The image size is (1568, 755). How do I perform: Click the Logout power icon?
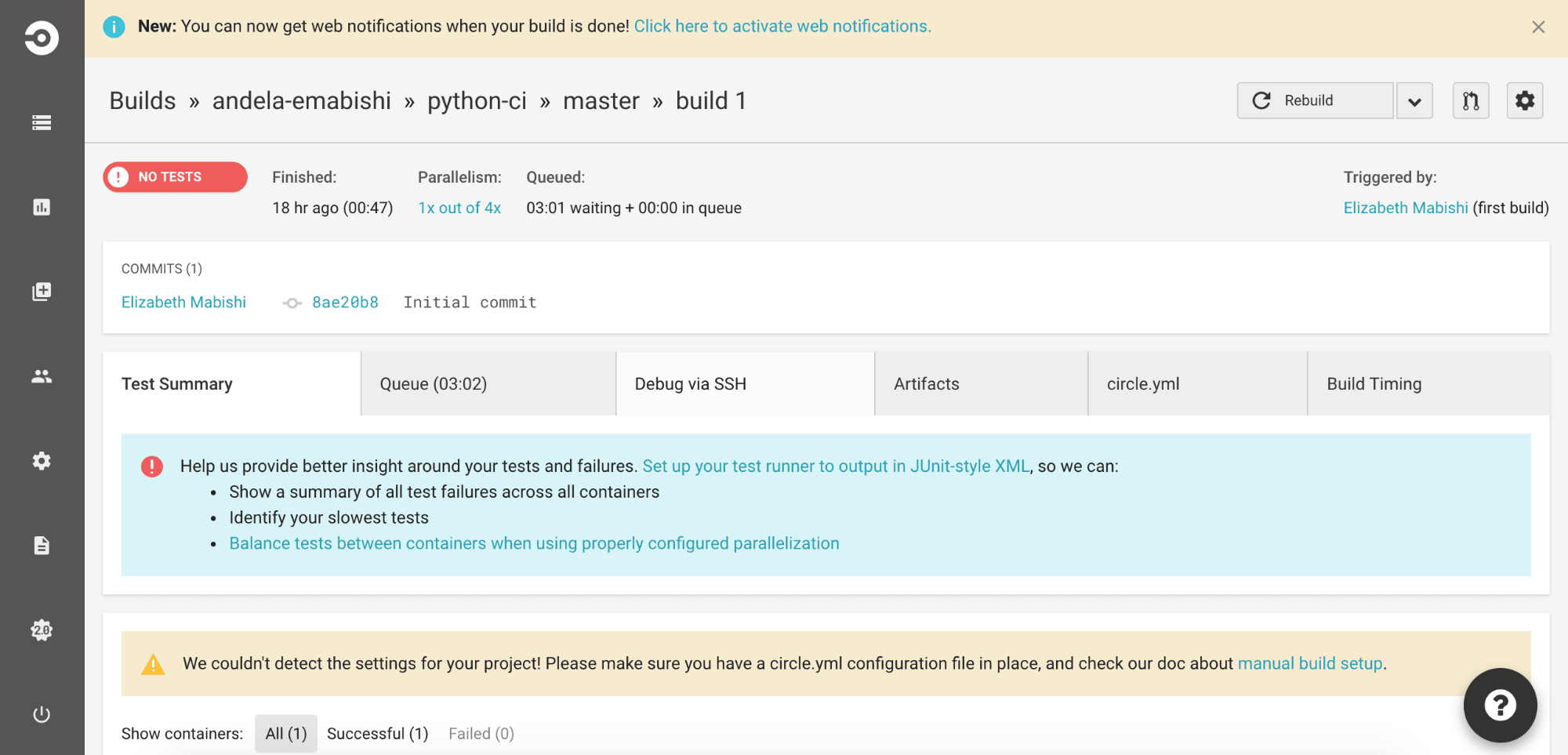(x=42, y=714)
